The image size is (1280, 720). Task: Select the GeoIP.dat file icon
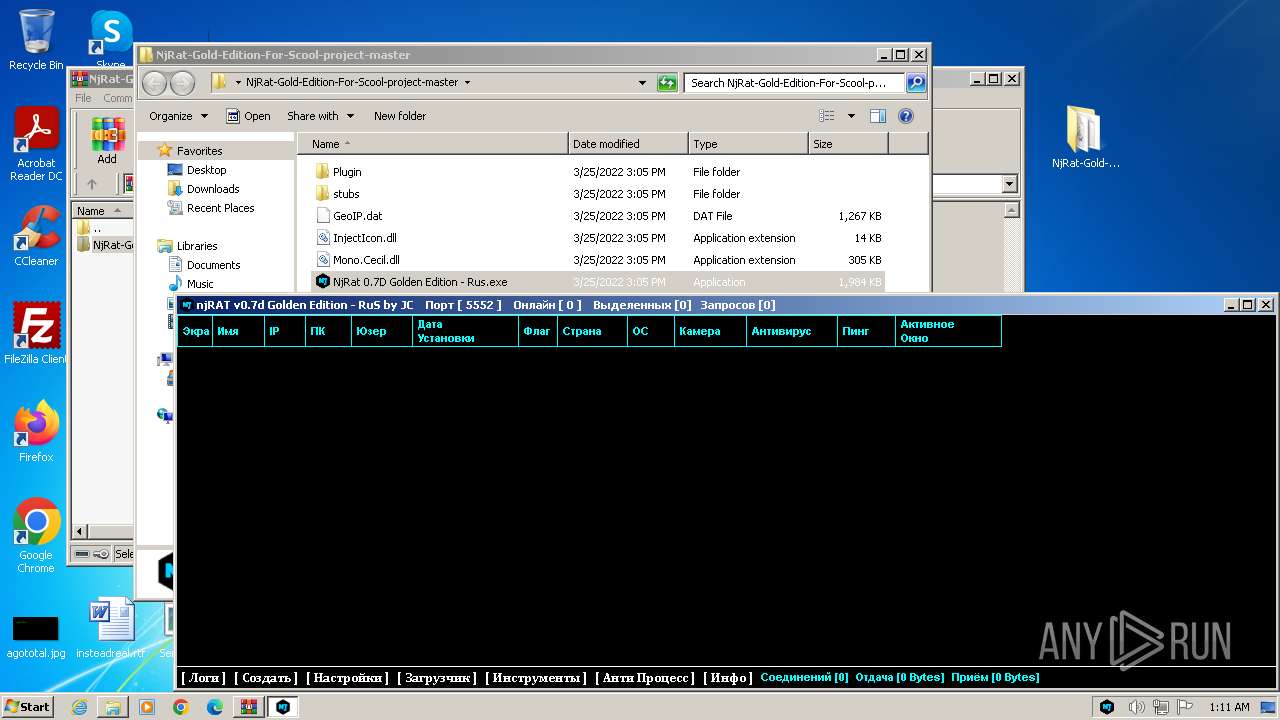point(322,216)
